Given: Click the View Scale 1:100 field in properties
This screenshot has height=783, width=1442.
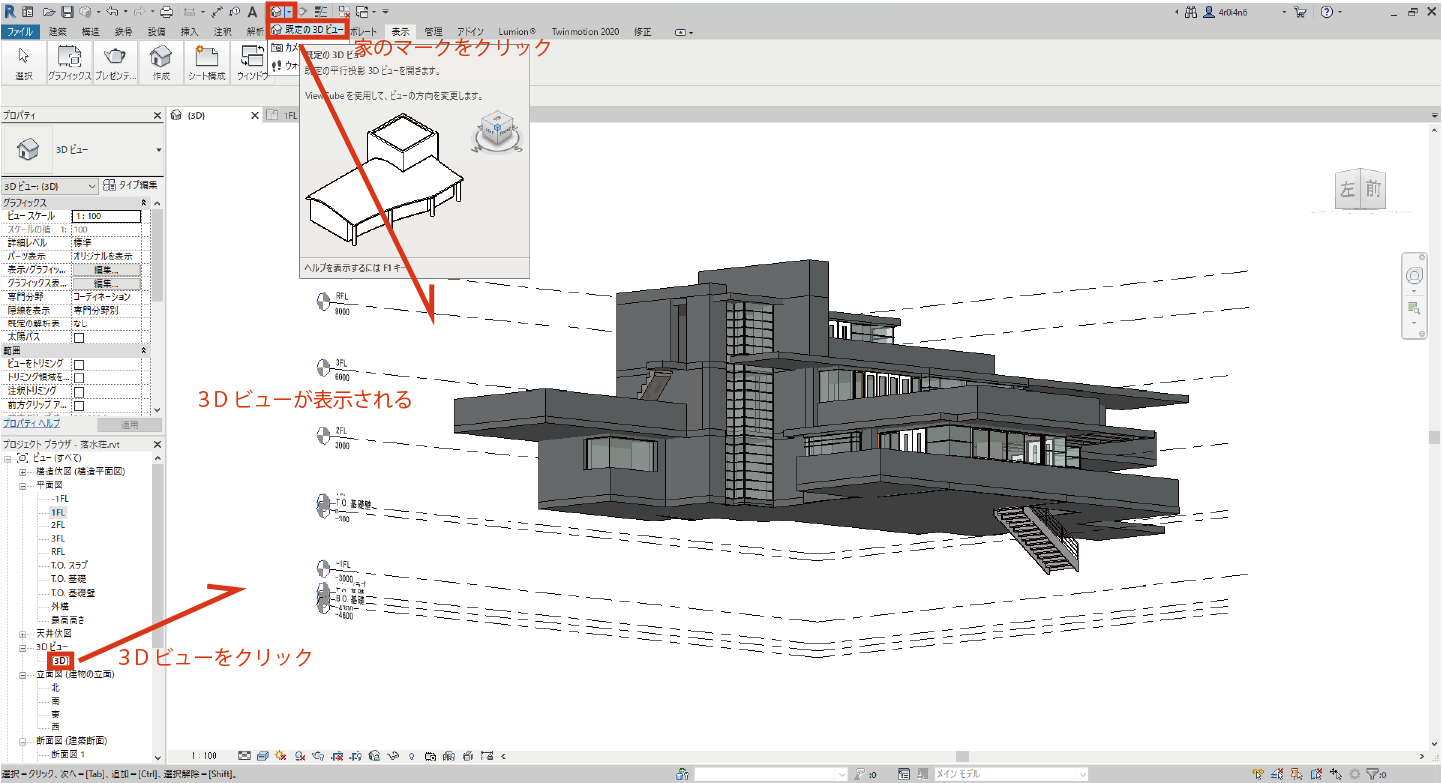Looking at the screenshot, I should (x=106, y=216).
